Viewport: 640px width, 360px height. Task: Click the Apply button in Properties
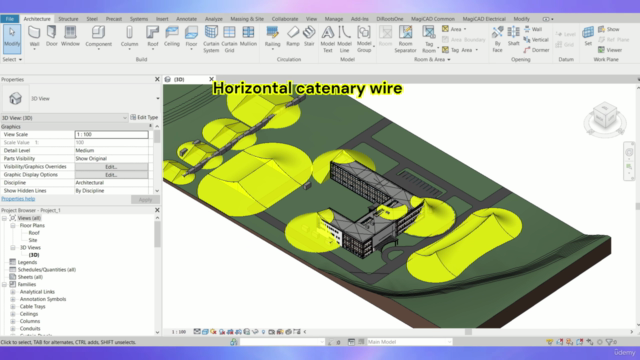point(145,200)
